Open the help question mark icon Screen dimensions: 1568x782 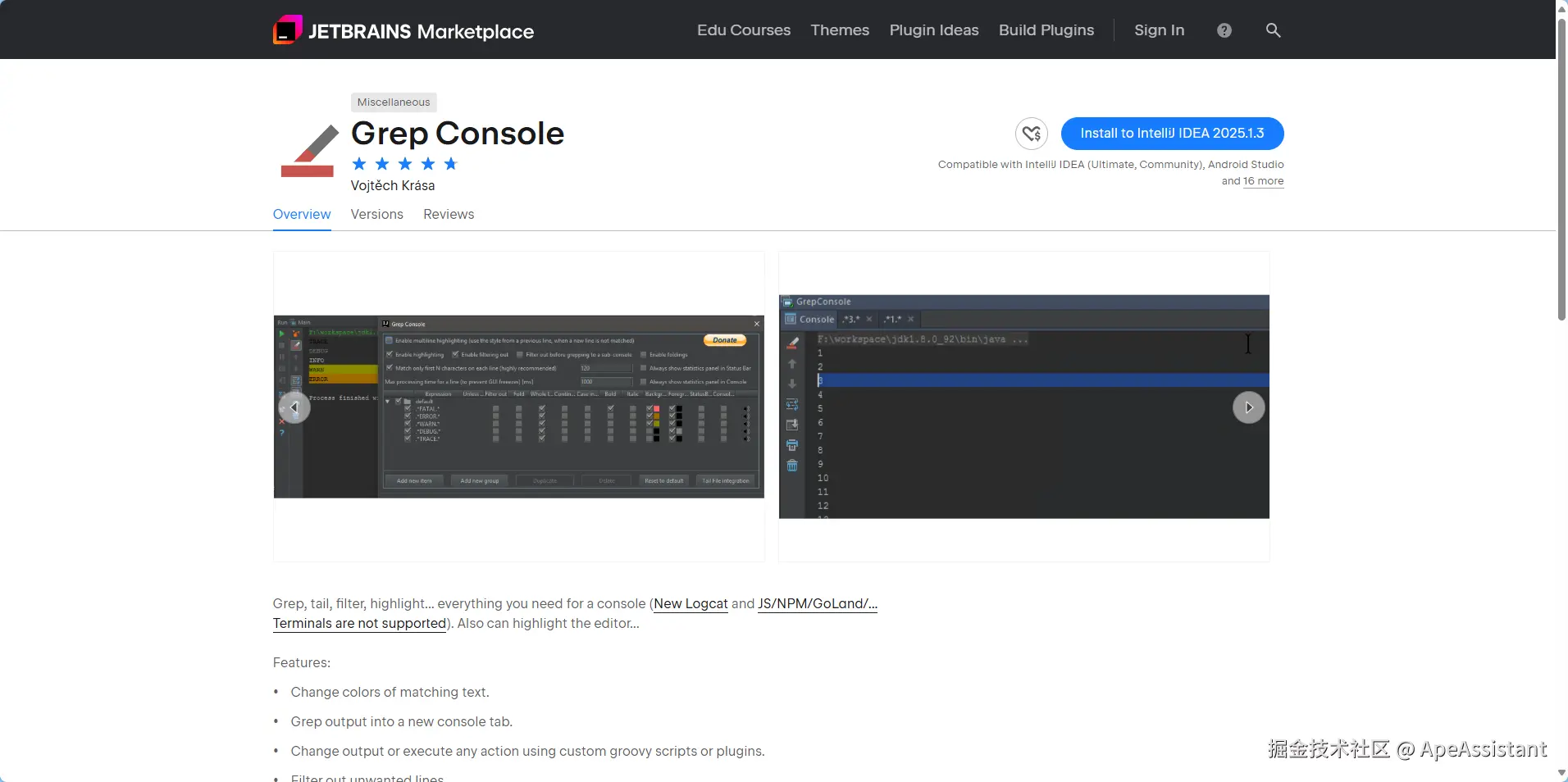pos(1224,30)
